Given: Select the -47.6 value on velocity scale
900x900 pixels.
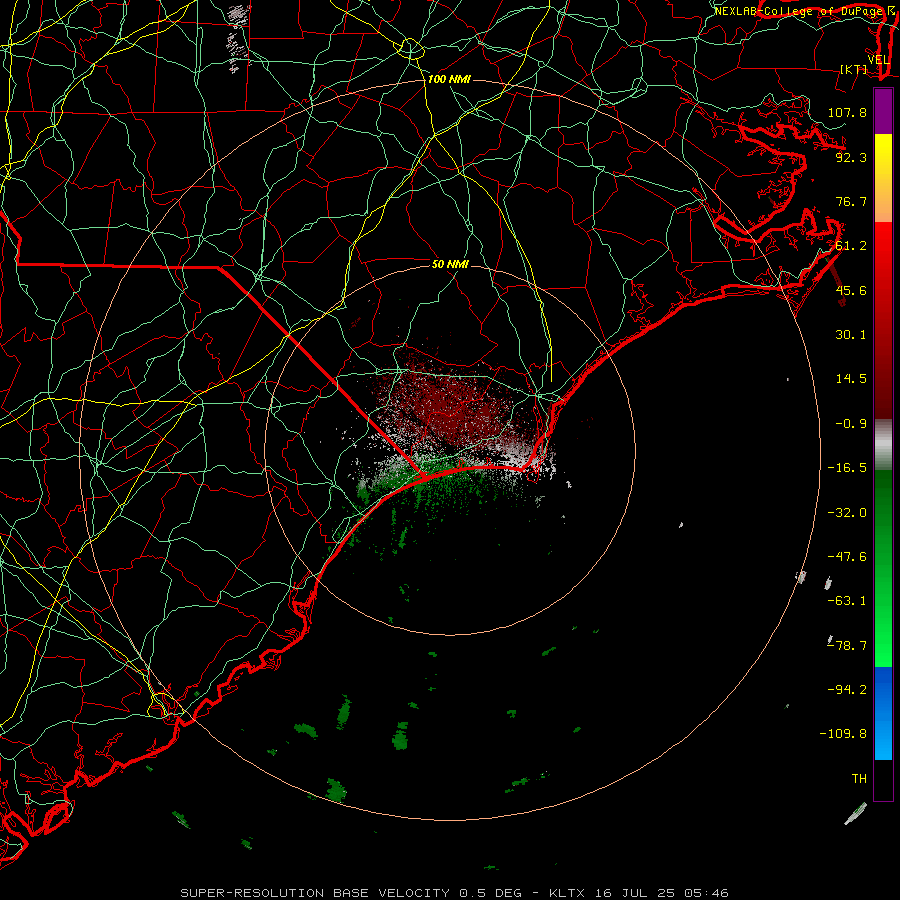Looking at the screenshot, I should (847, 557).
